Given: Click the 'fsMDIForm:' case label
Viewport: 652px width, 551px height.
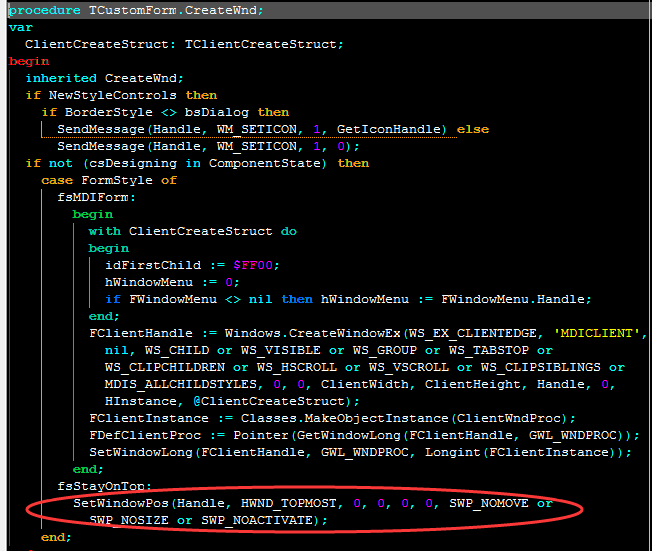Looking at the screenshot, I should coord(96,198).
